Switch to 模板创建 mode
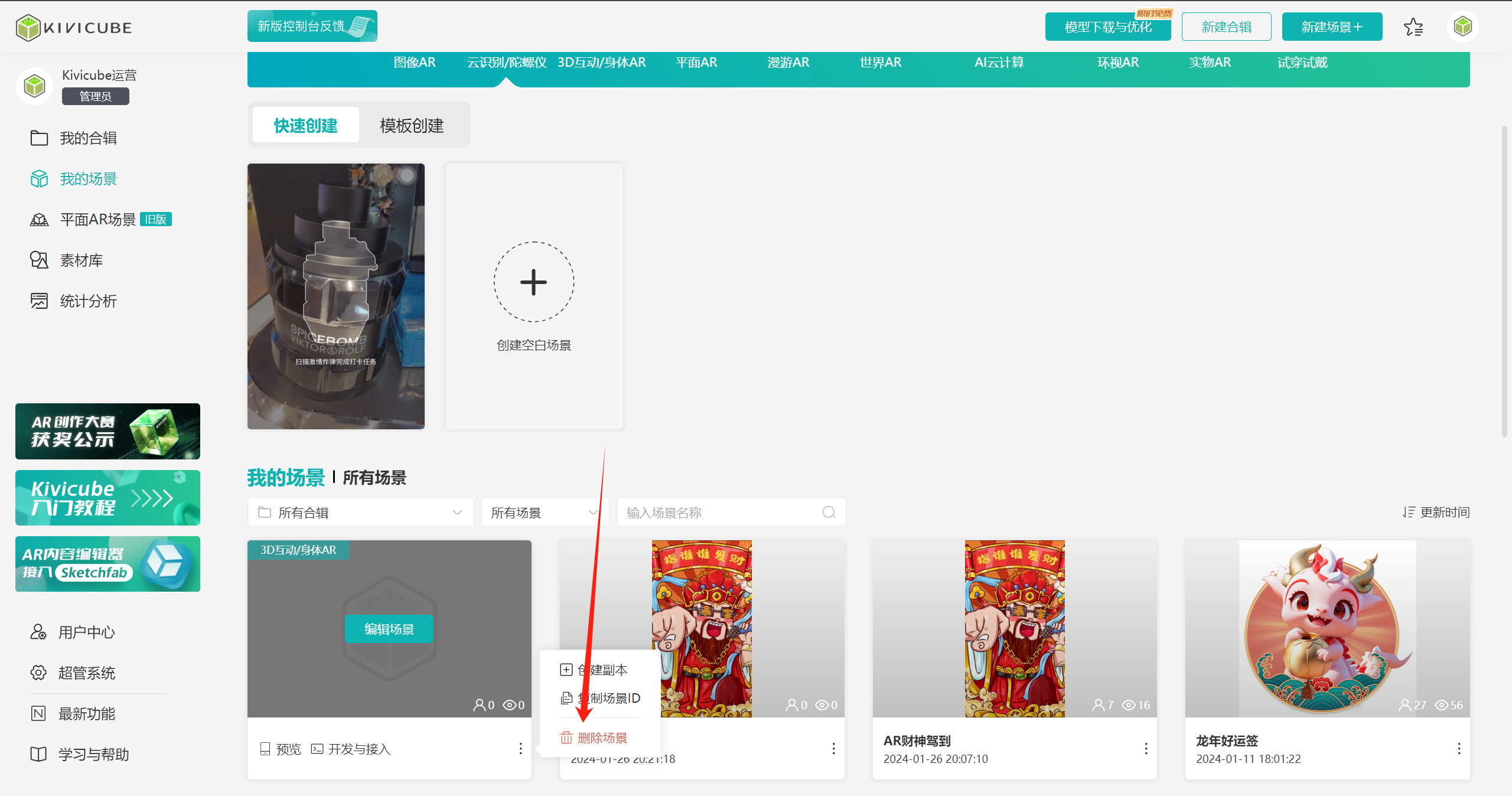Viewport: 1512px width, 796px height. point(412,125)
